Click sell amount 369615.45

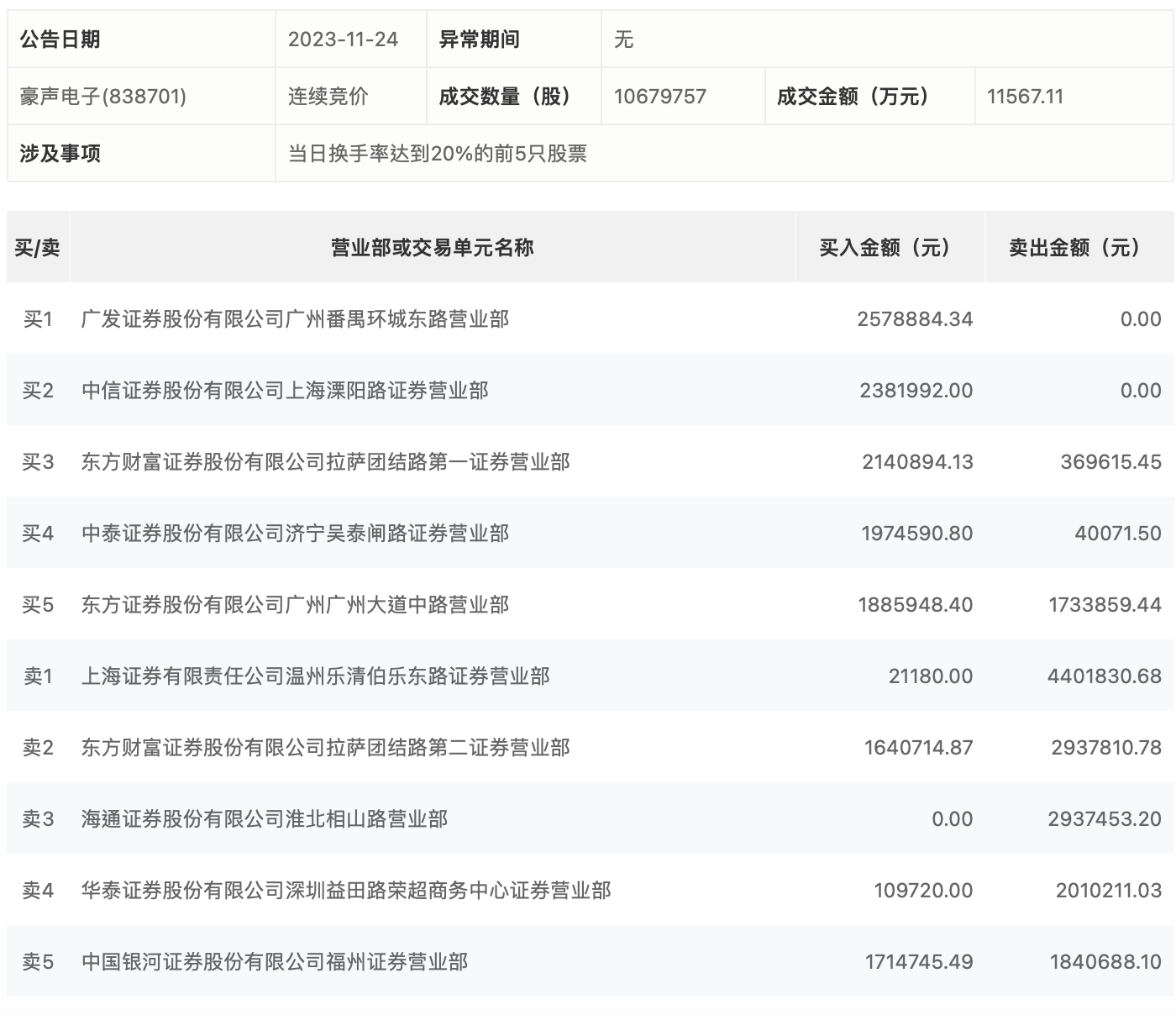click(x=1111, y=462)
